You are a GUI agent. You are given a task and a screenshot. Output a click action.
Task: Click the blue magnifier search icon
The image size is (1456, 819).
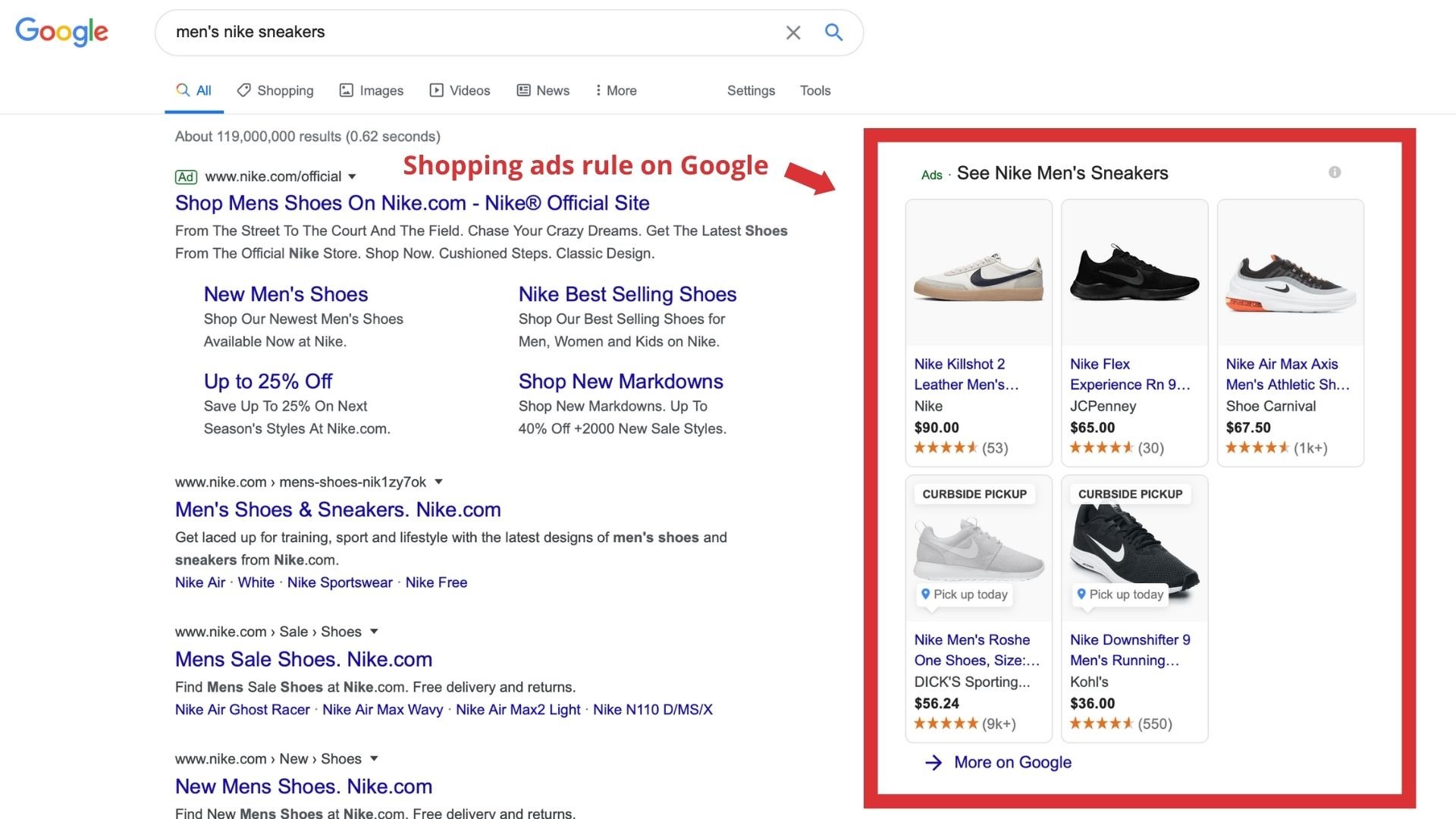point(833,32)
